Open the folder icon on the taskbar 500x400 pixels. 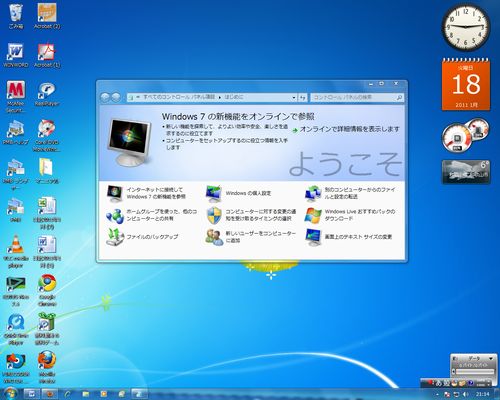[x=86, y=394]
